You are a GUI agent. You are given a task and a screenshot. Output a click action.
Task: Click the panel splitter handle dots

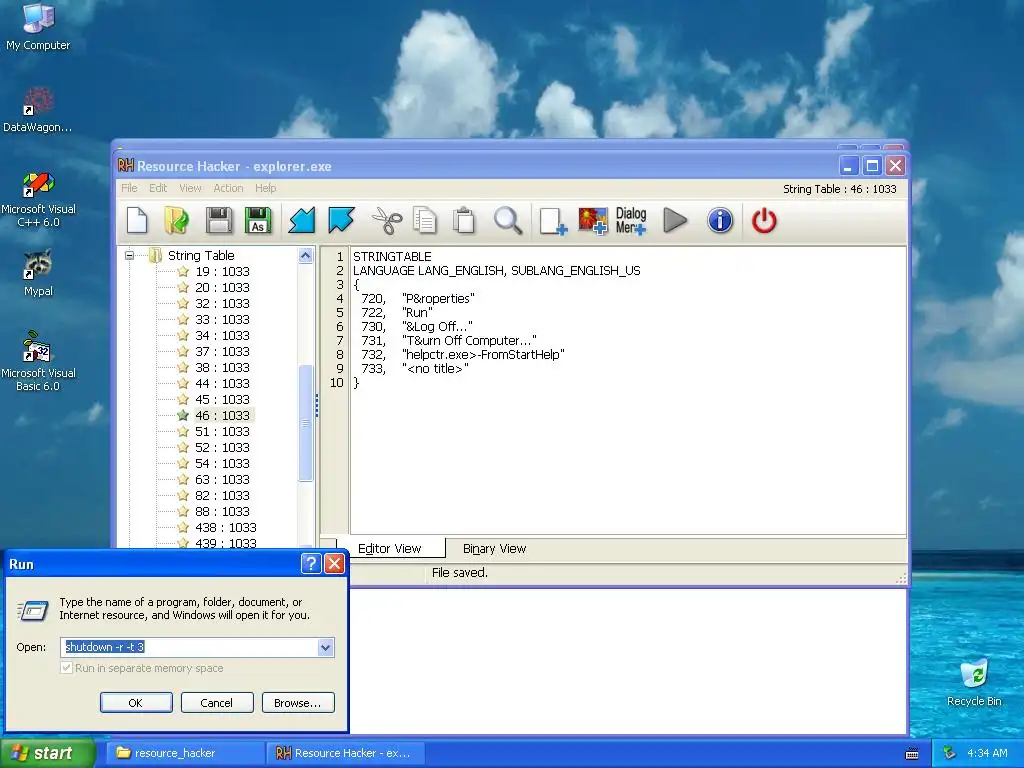pos(317,405)
